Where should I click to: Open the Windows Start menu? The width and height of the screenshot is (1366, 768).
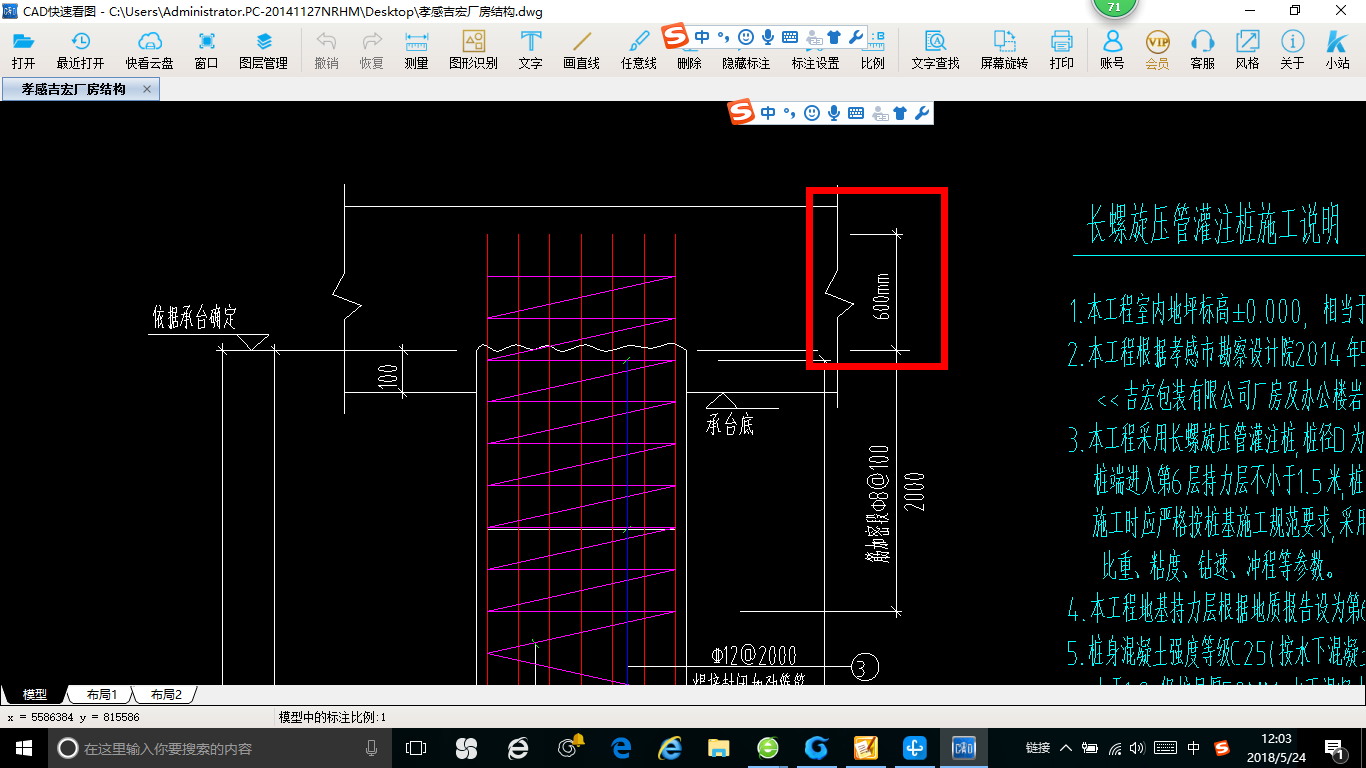24,748
